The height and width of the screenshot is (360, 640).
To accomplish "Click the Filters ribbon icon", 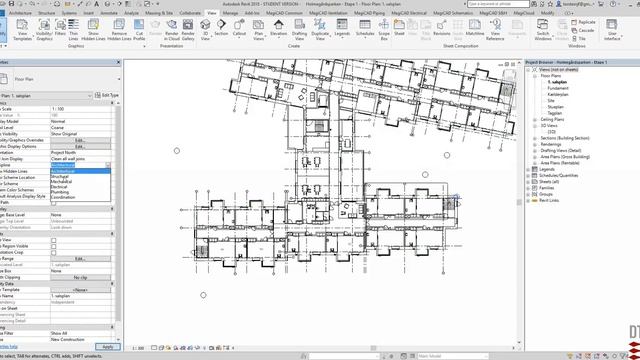I will coord(60,28).
